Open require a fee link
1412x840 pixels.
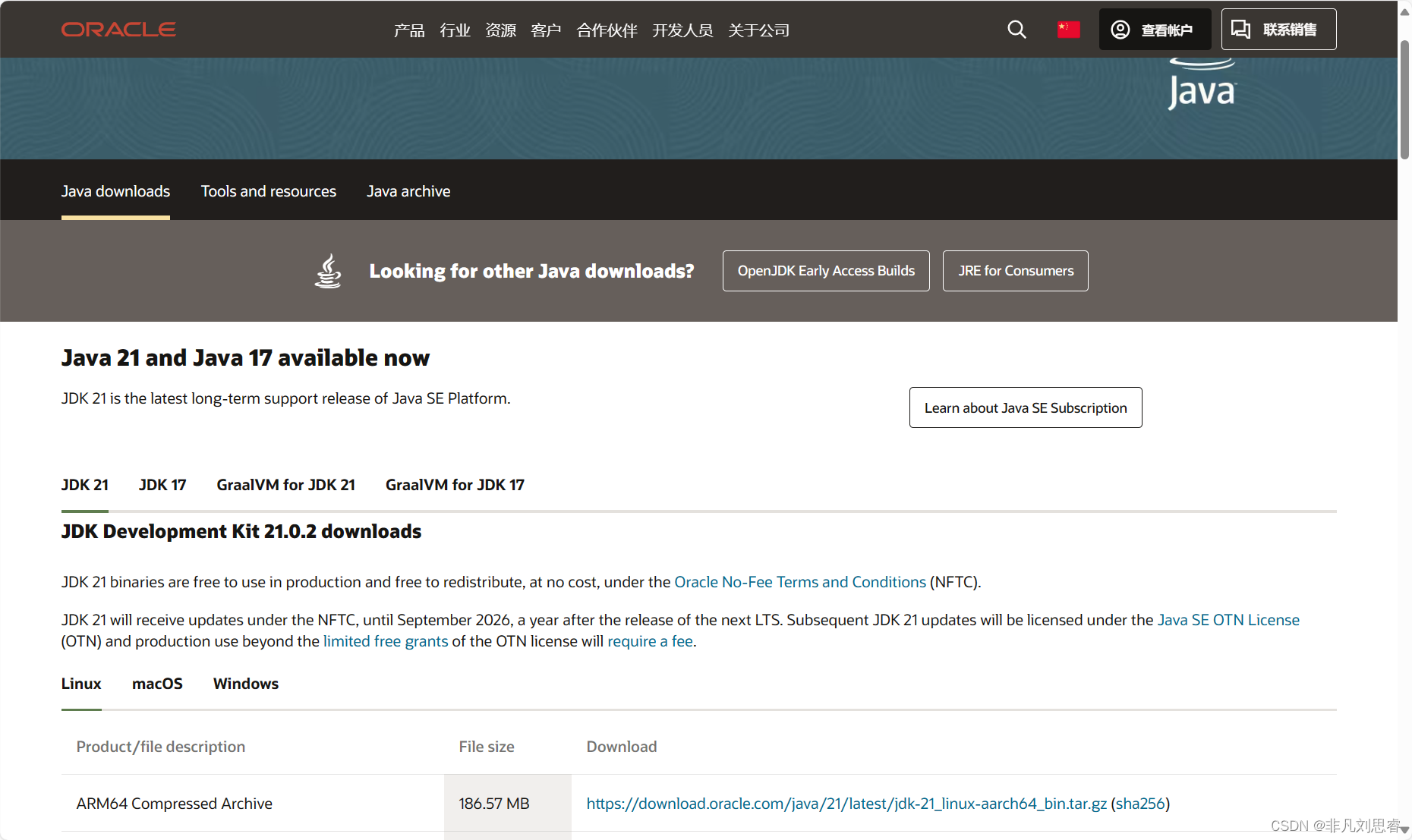point(650,641)
